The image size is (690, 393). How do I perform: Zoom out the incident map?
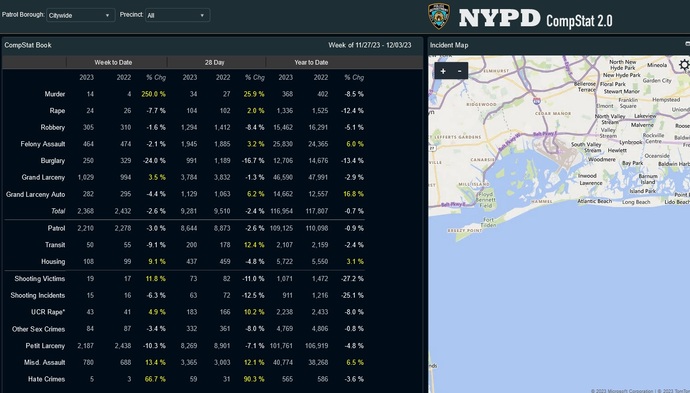459,71
